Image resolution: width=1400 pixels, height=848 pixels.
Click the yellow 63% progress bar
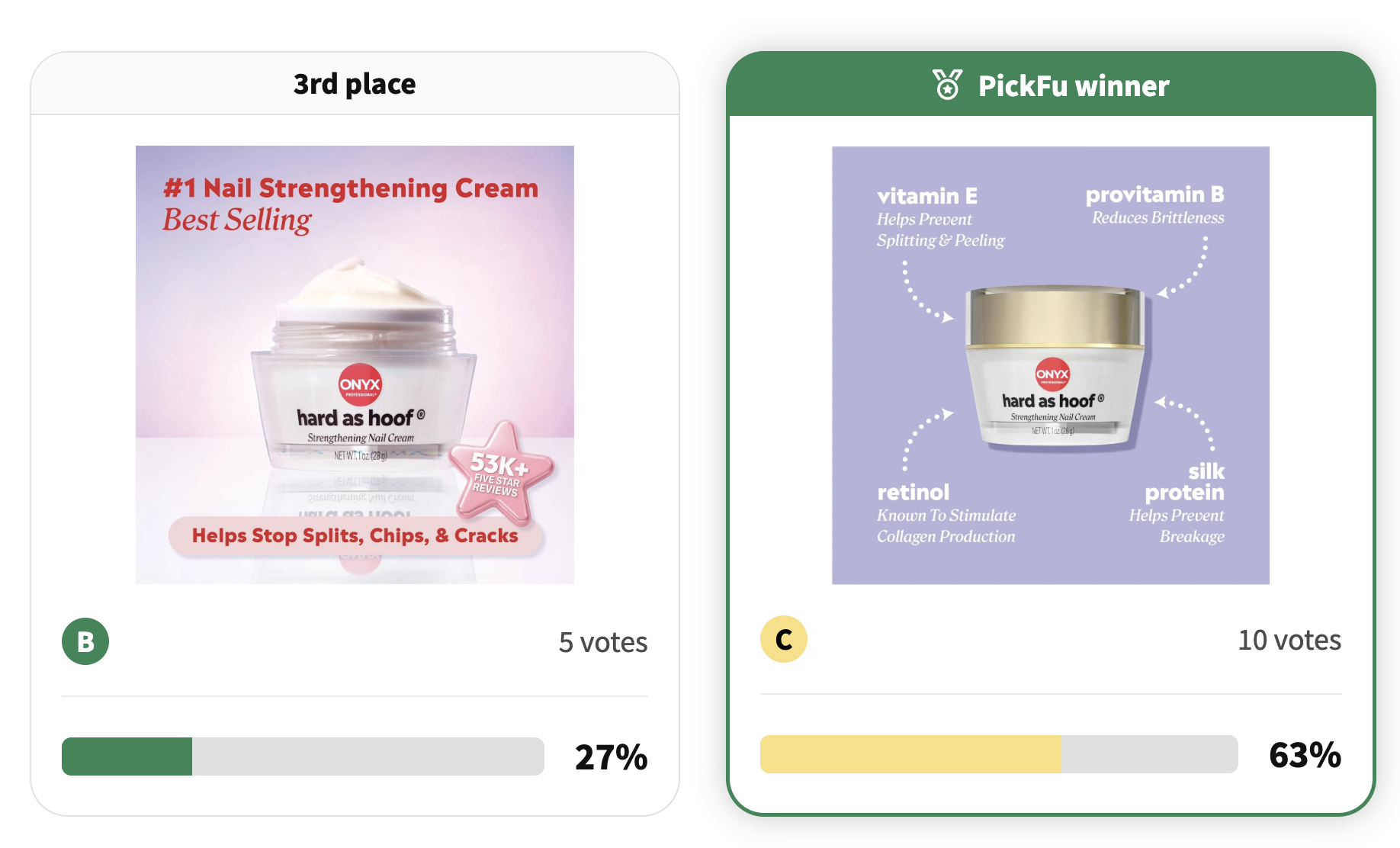pos(910,754)
